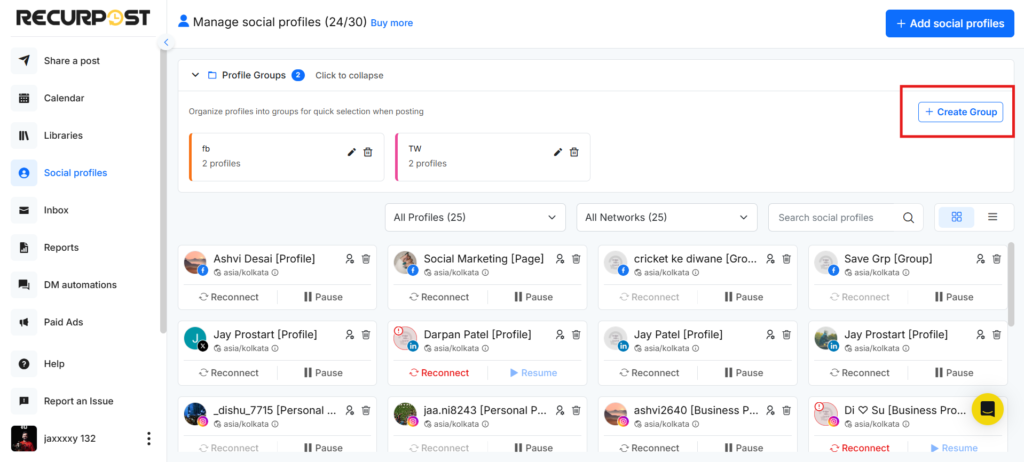Pause the Jay Patel profile
Viewport: 1024px width, 462px height.
[744, 372]
